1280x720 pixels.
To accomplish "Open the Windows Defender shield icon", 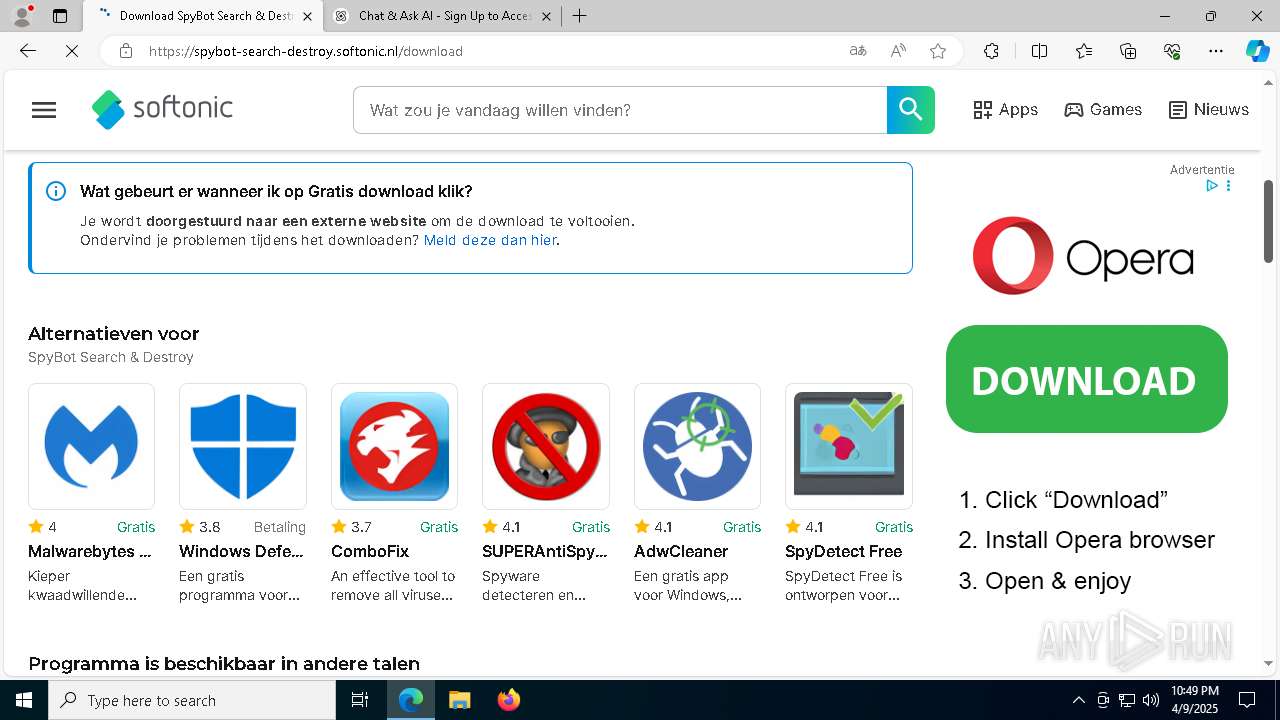I will tap(243, 446).
